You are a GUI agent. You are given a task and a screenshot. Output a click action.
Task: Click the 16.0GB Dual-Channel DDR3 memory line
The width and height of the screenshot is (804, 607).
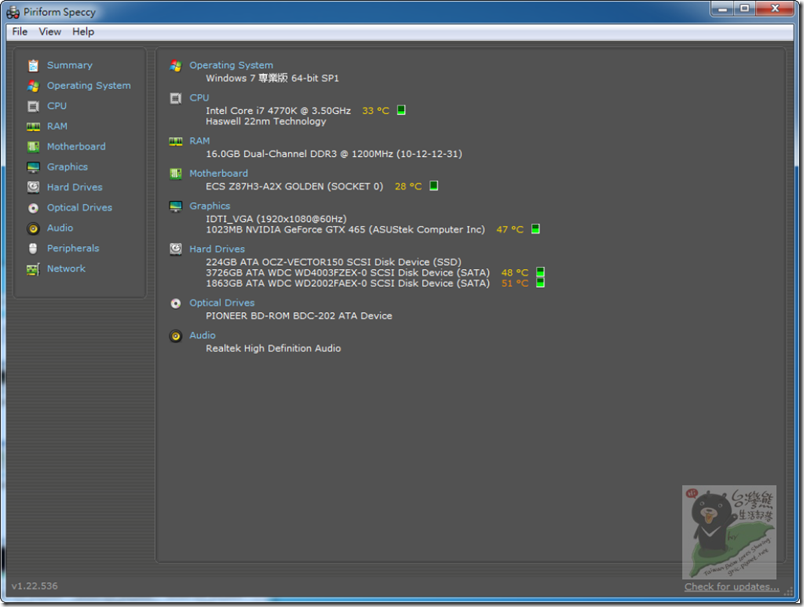(x=334, y=154)
